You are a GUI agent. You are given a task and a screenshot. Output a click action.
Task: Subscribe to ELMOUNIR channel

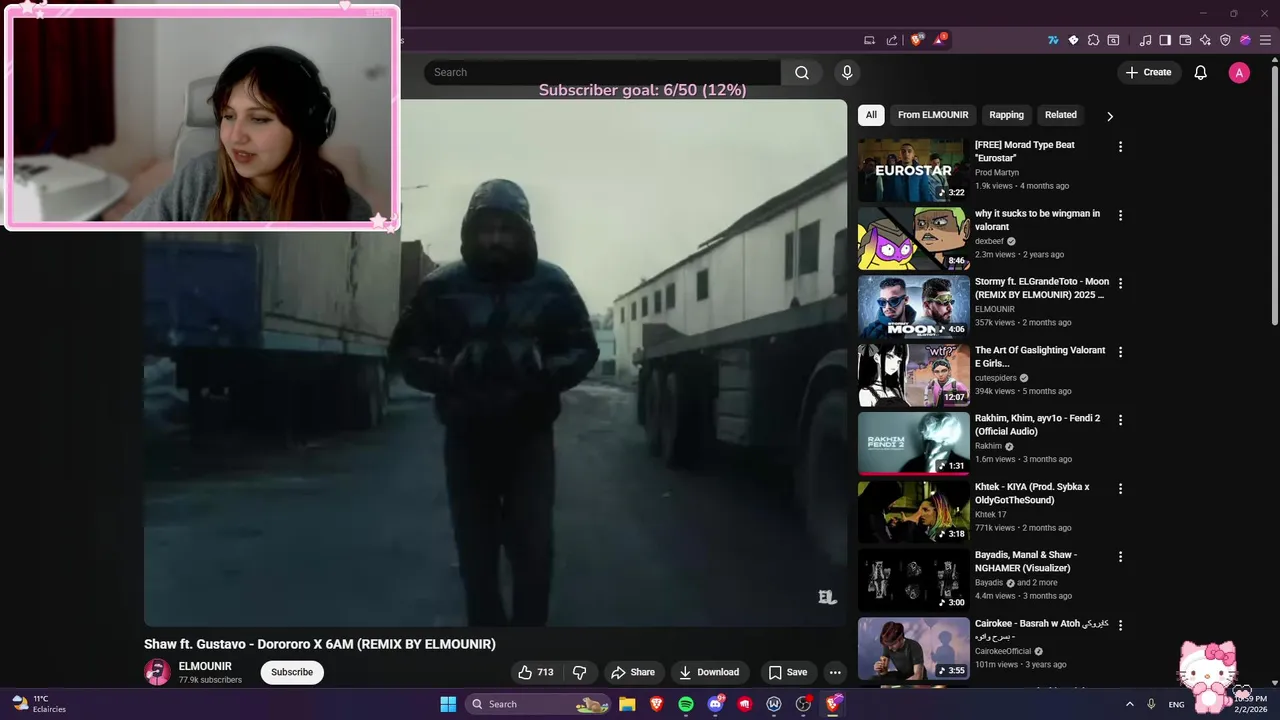pos(292,672)
